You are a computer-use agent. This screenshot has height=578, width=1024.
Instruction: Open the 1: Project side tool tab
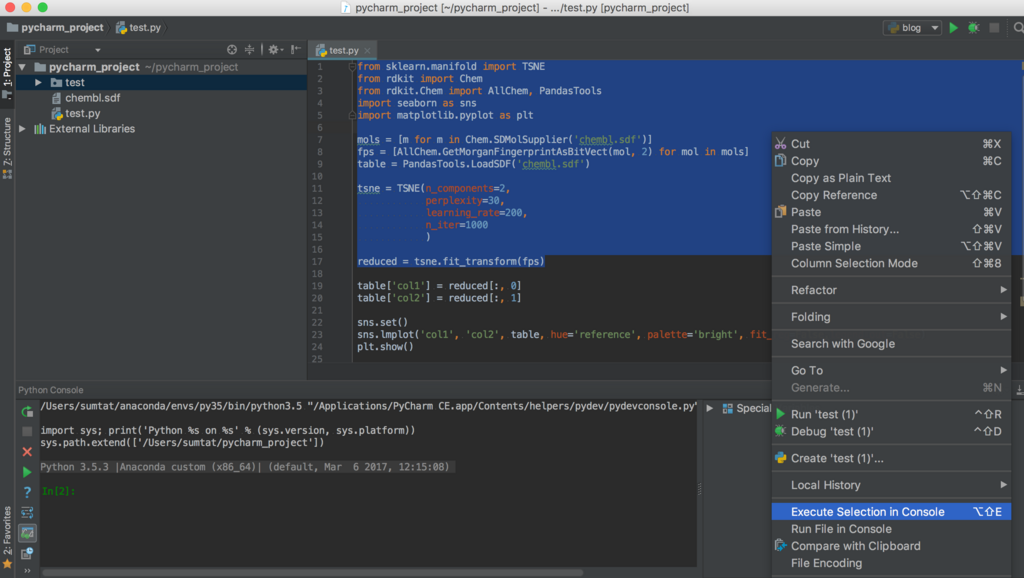point(7,72)
